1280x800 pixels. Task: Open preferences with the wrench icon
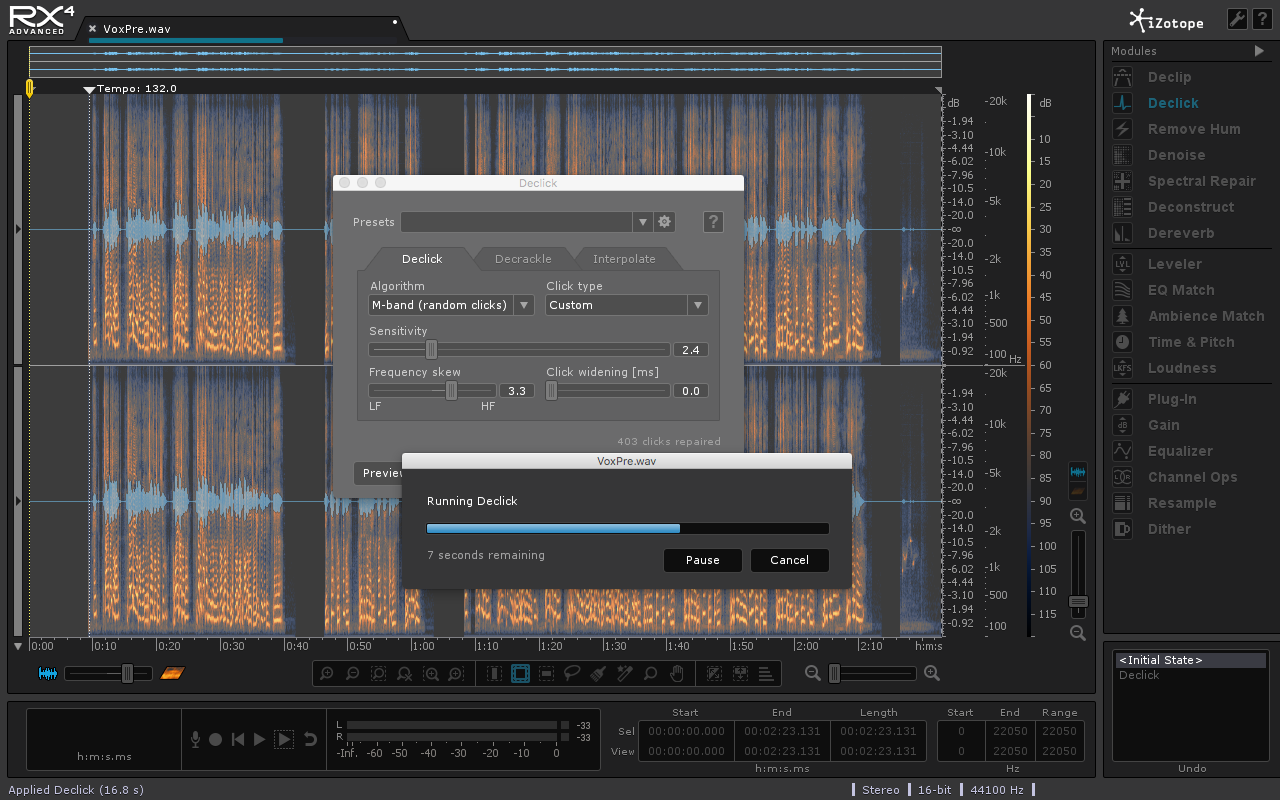tap(1237, 19)
